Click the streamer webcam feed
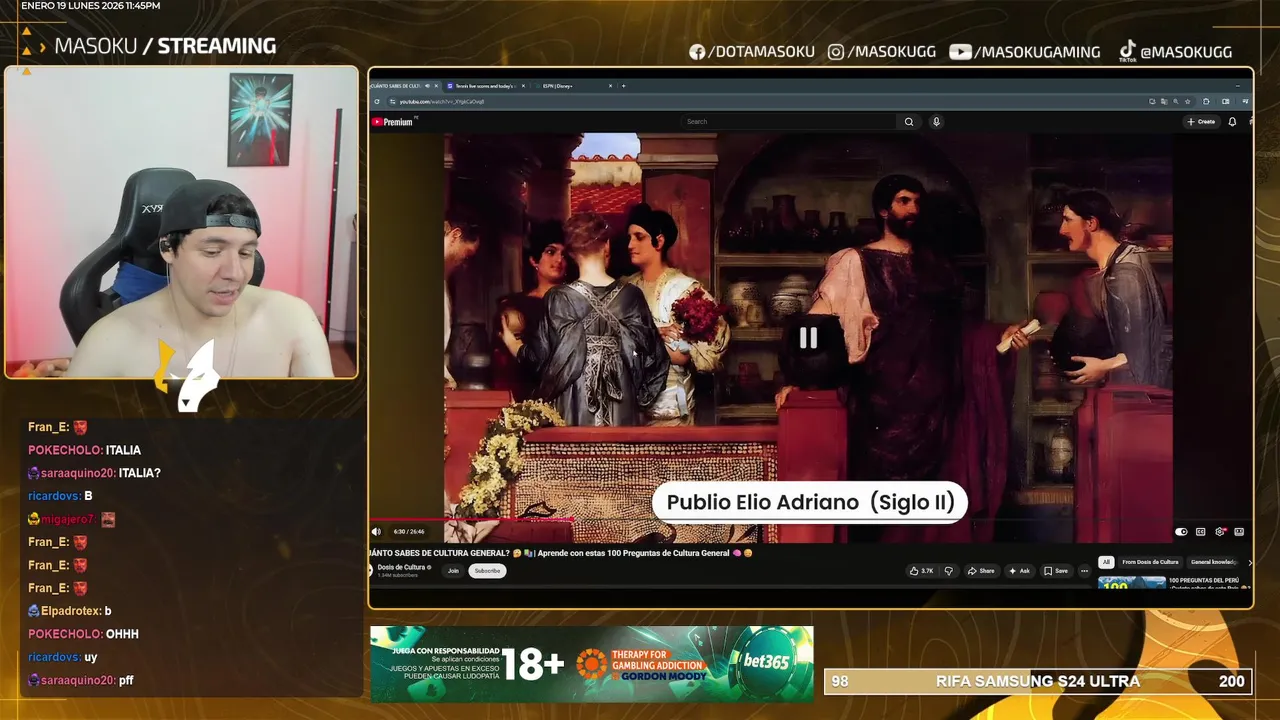 (x=181, y=223)
